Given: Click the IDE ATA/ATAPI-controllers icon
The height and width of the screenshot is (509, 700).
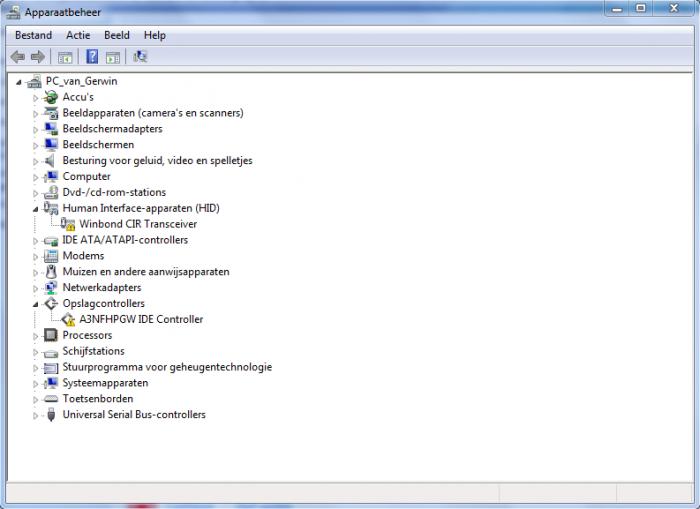Looking at the screenshot, I should pyautogui.click(x=51, y=241).
